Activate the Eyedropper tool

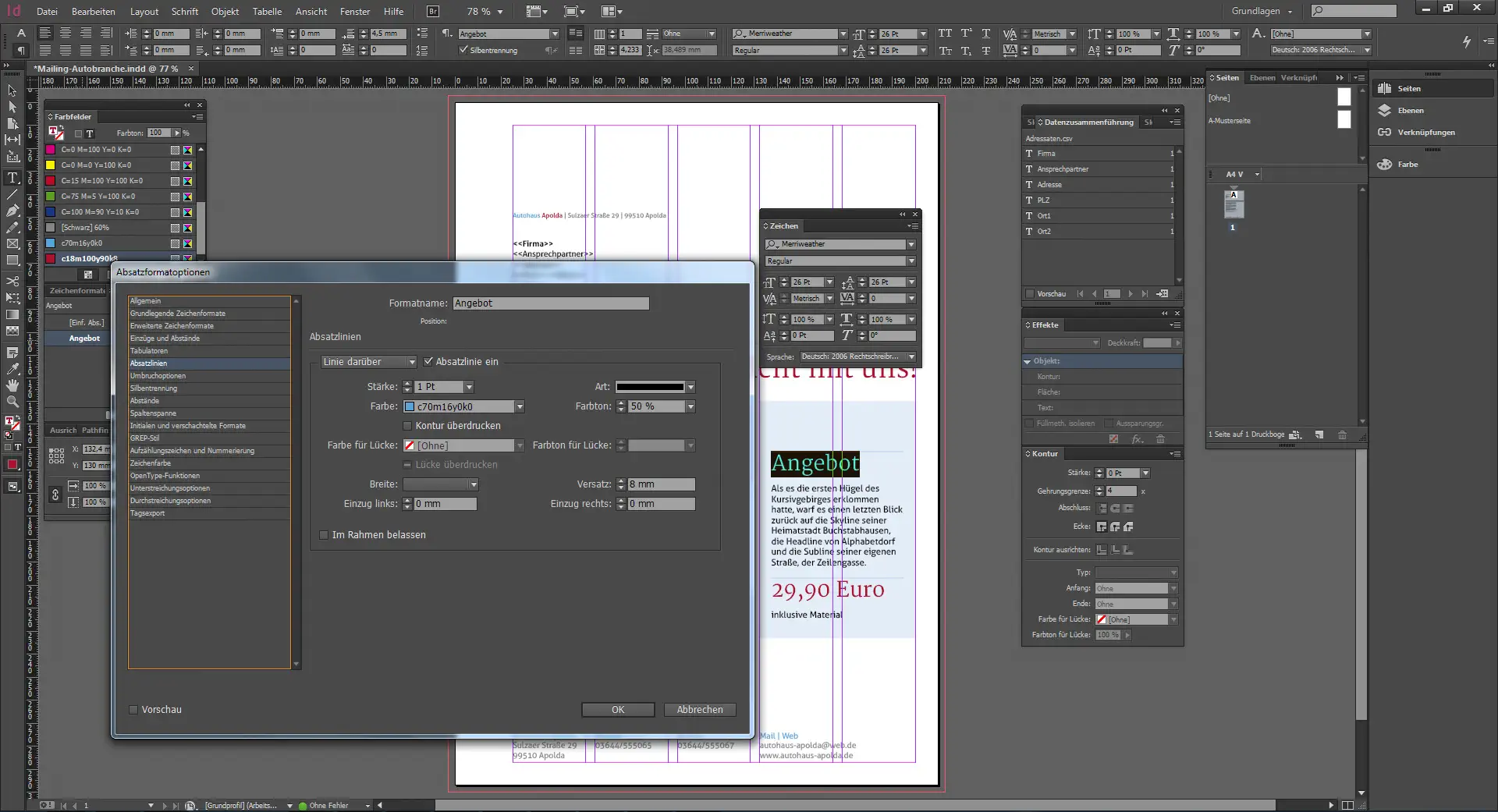[12, 368]
